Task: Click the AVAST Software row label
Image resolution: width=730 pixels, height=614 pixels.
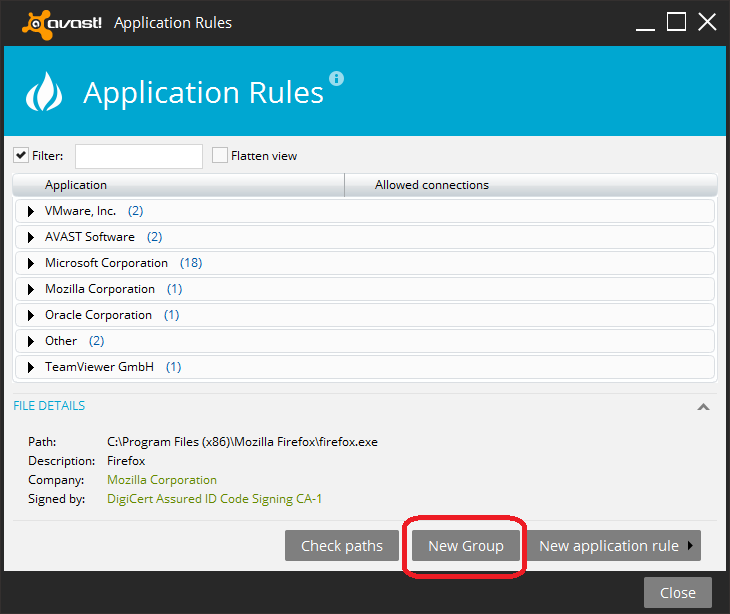Action: (x=90, y=237)
